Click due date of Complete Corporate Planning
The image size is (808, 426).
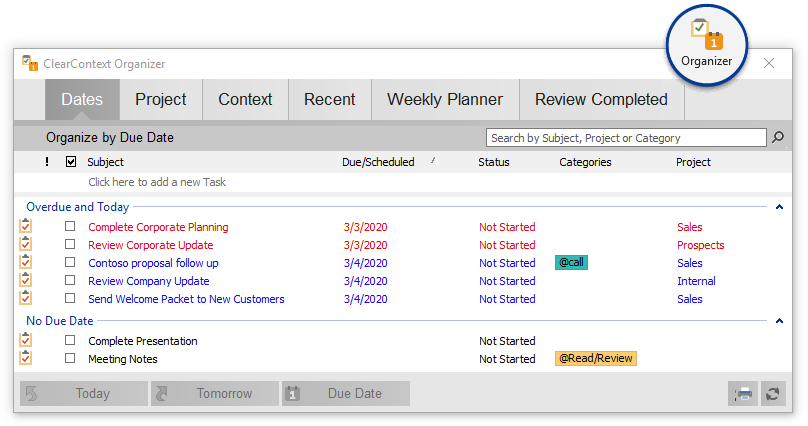pos(365,227)
